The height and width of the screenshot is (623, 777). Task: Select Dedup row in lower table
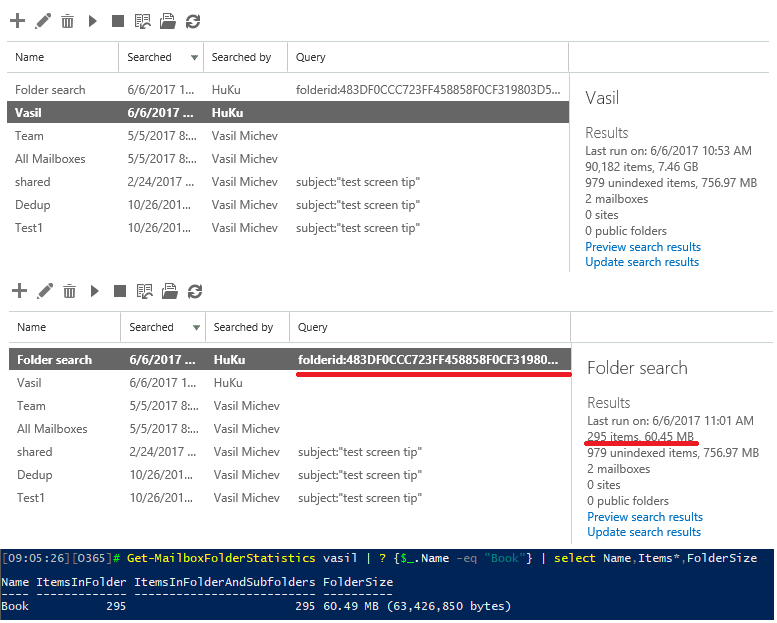coord(290,475)
